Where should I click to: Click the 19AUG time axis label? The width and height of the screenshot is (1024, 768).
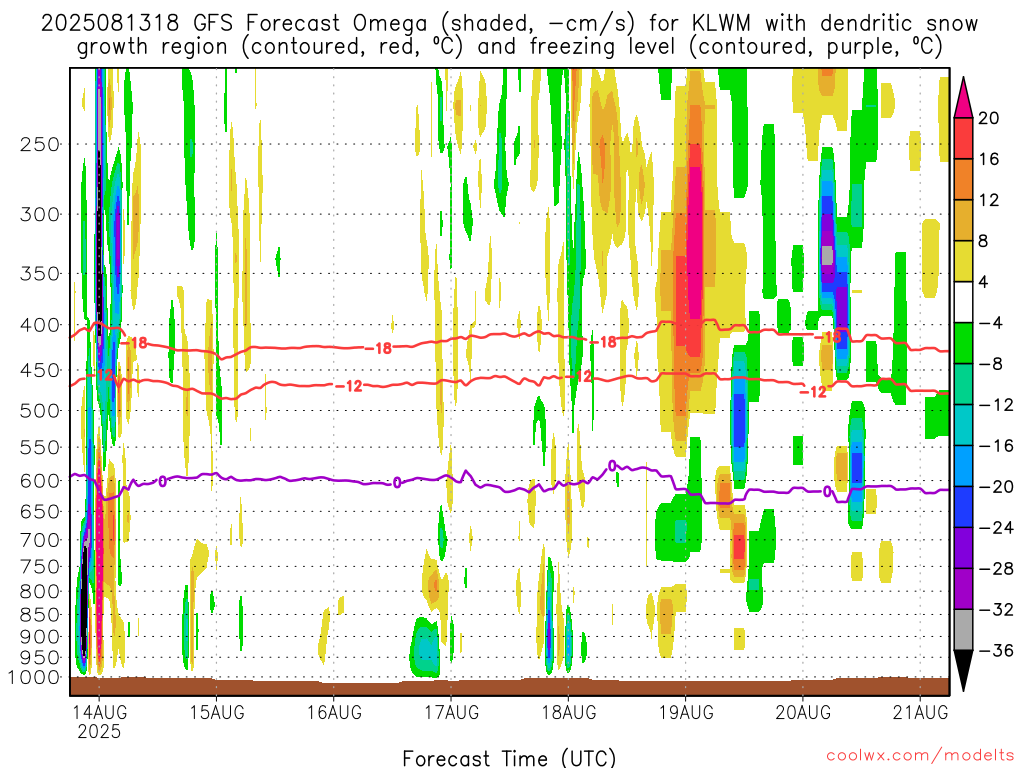point(686,712)
